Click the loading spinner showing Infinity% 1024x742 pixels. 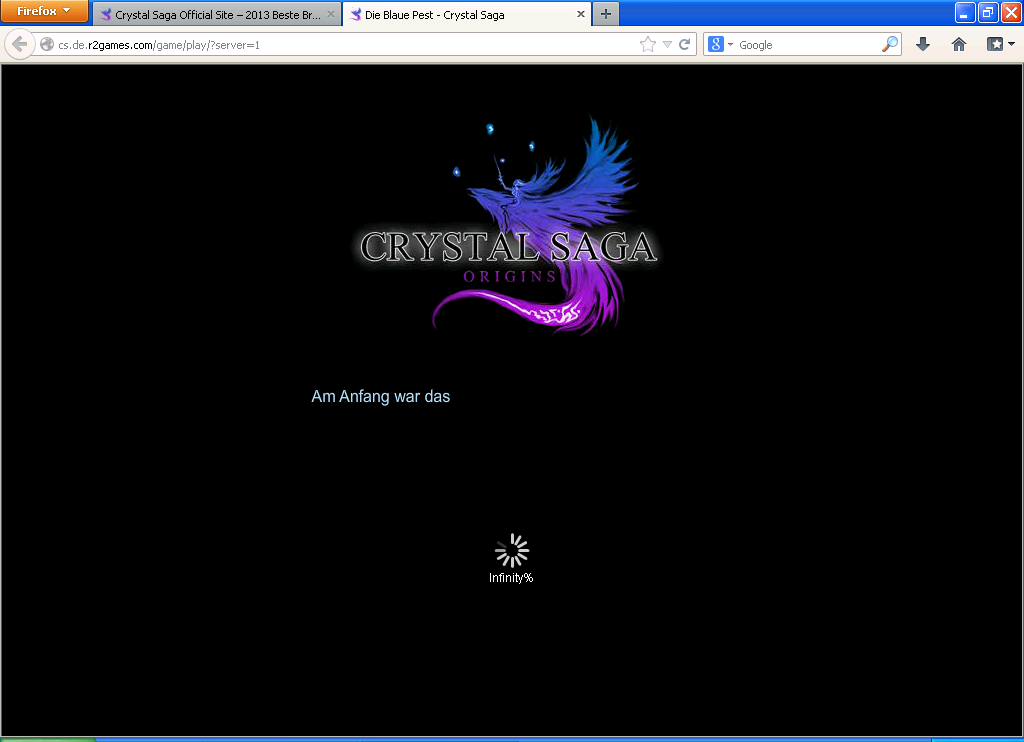click(x=511, y=552)
